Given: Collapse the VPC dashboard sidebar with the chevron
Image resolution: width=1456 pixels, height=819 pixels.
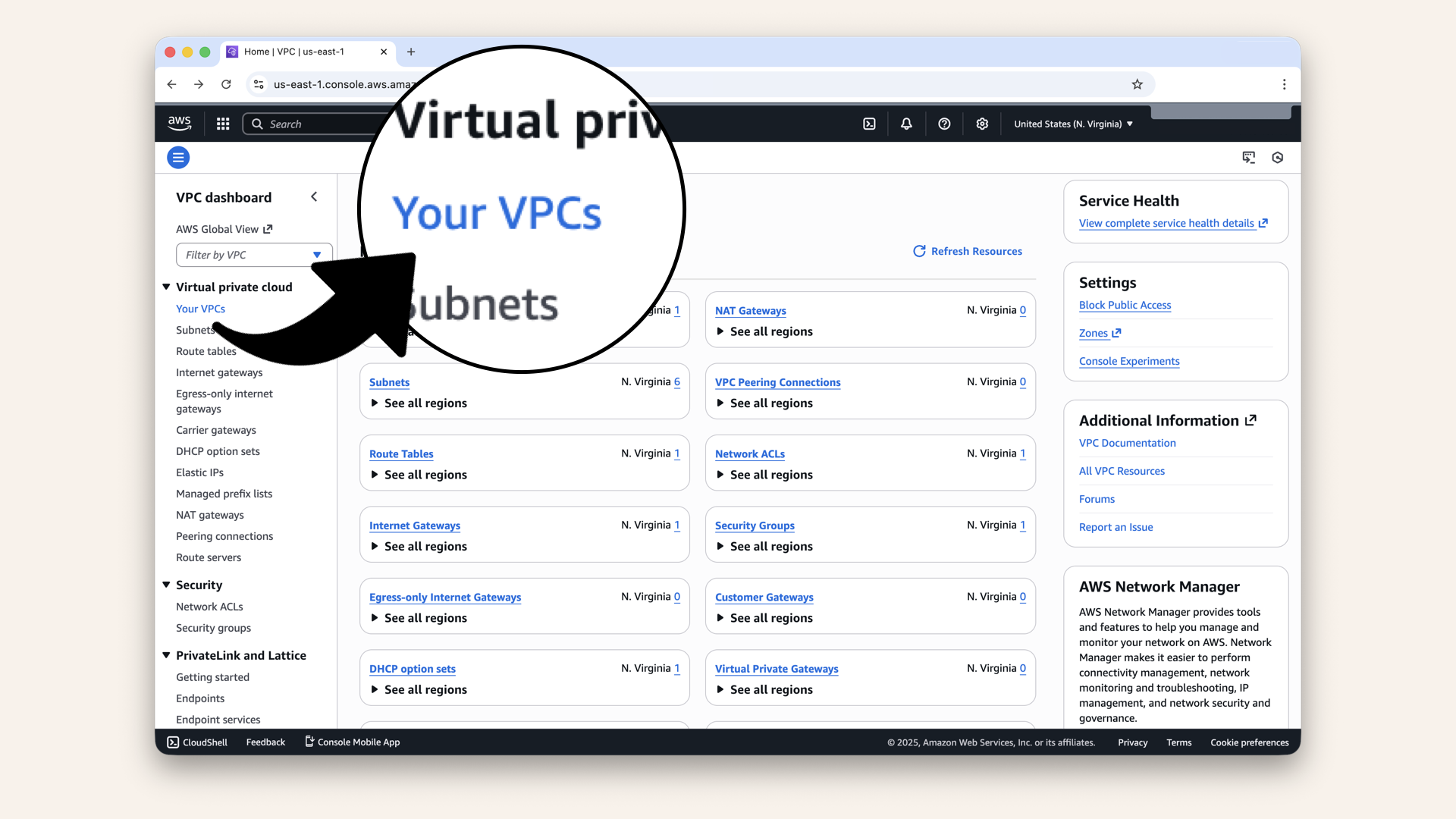Looking at the screenshot, I should (314, 196).
